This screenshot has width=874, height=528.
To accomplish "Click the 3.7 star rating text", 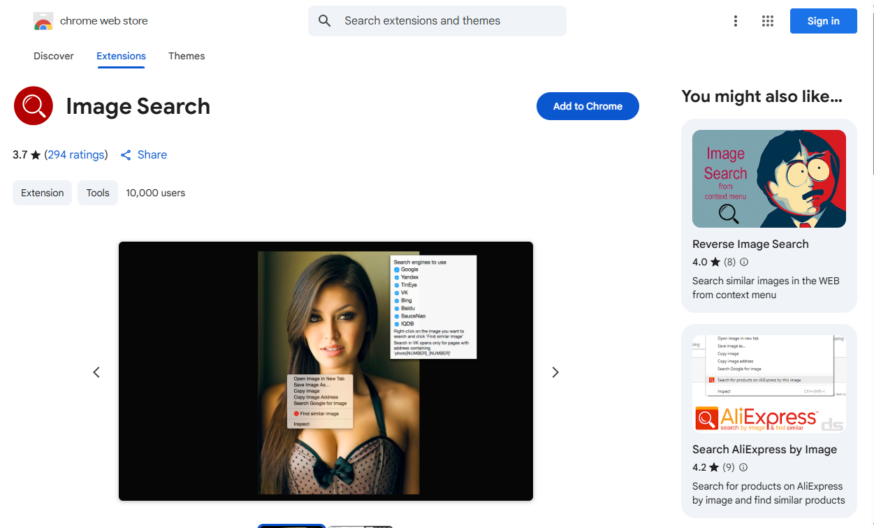I will [26, 155].
